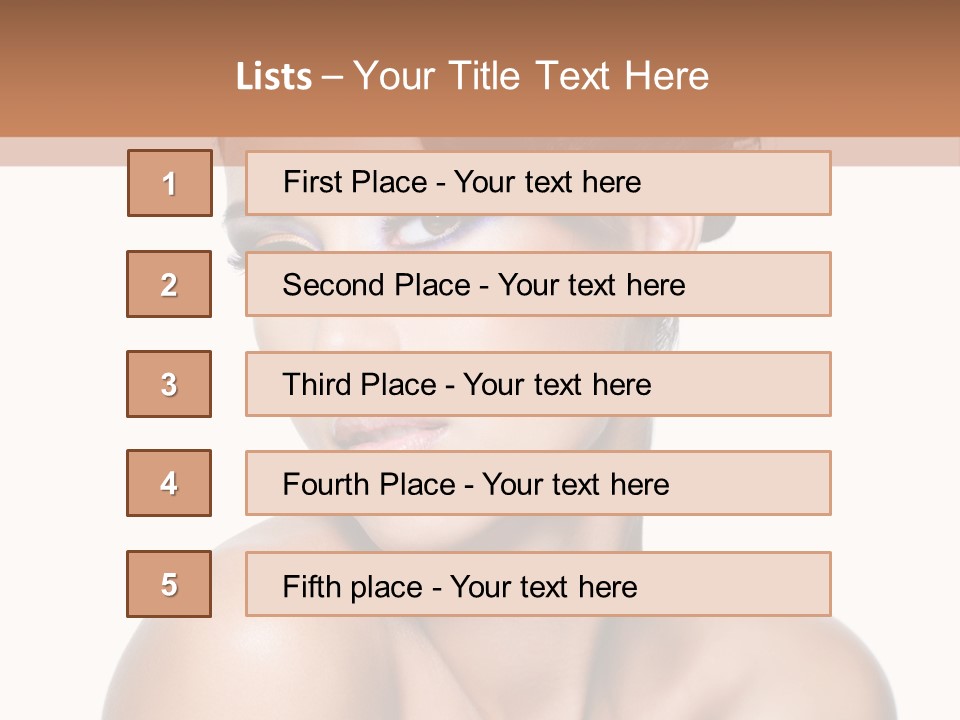Image resolution: width=960 pixels, height=720 pixels.
Task: Click the pale strip right of First Place box
Action: point(895,151)
